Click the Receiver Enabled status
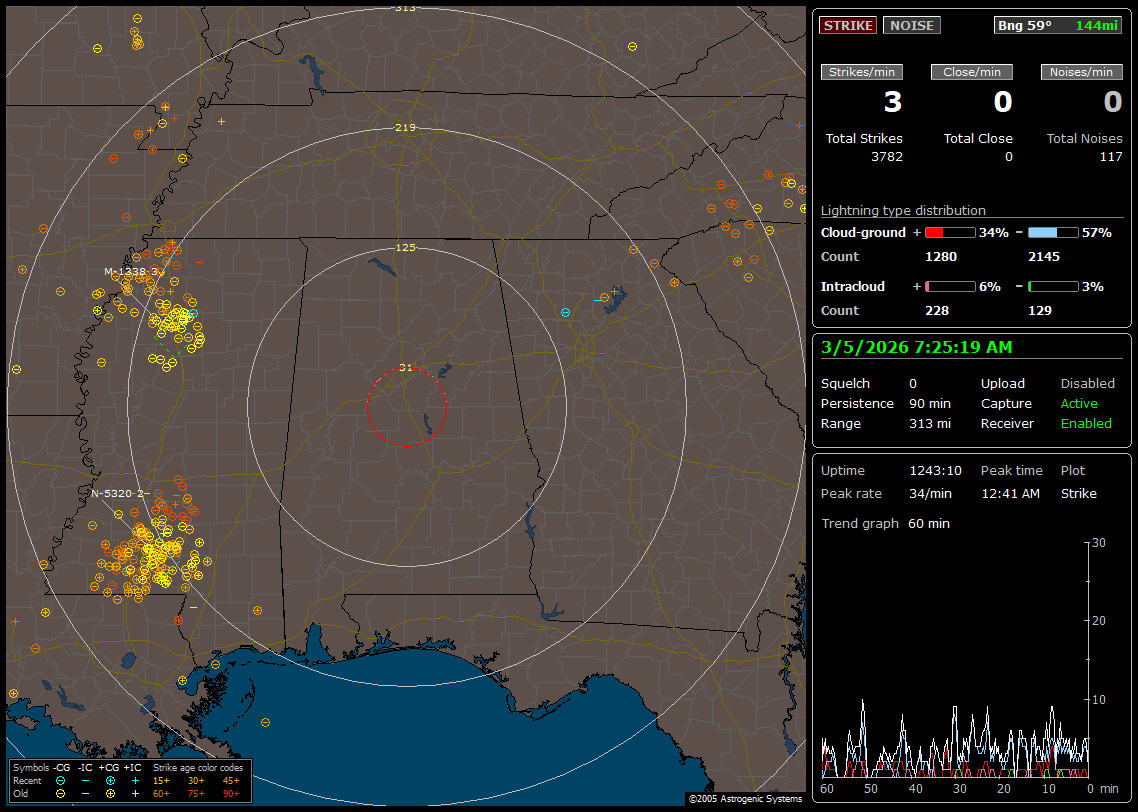 [1086, 424]
